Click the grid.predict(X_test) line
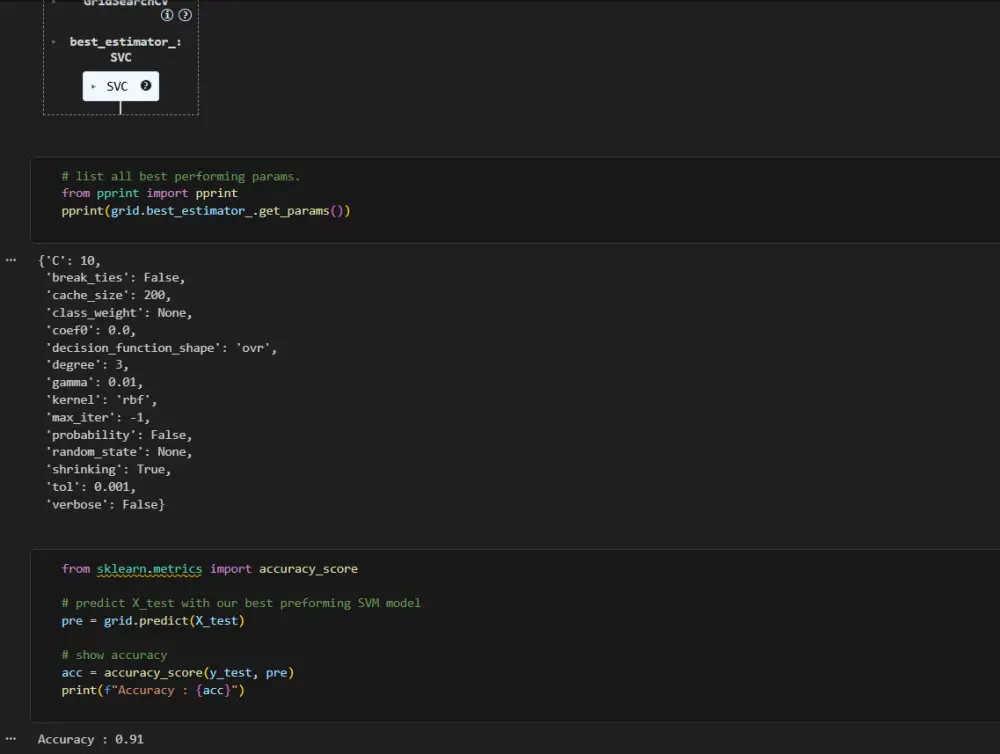The width and height of the screenshot is (1000, 754). (152, 621)
